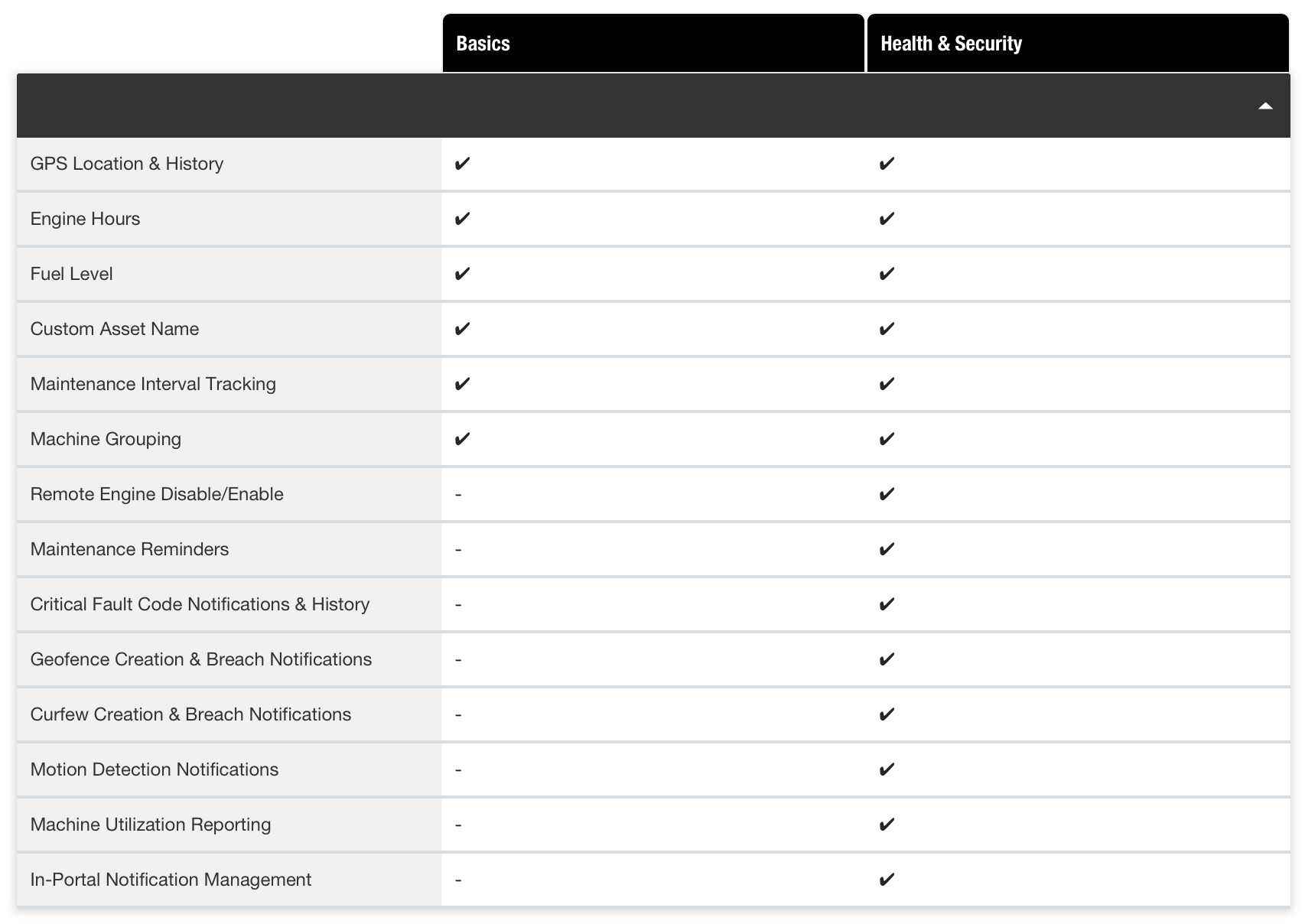Click the Health & Security checkmark for Engine Hours
Screen dimensions: 1305x924
click(887, 219)
